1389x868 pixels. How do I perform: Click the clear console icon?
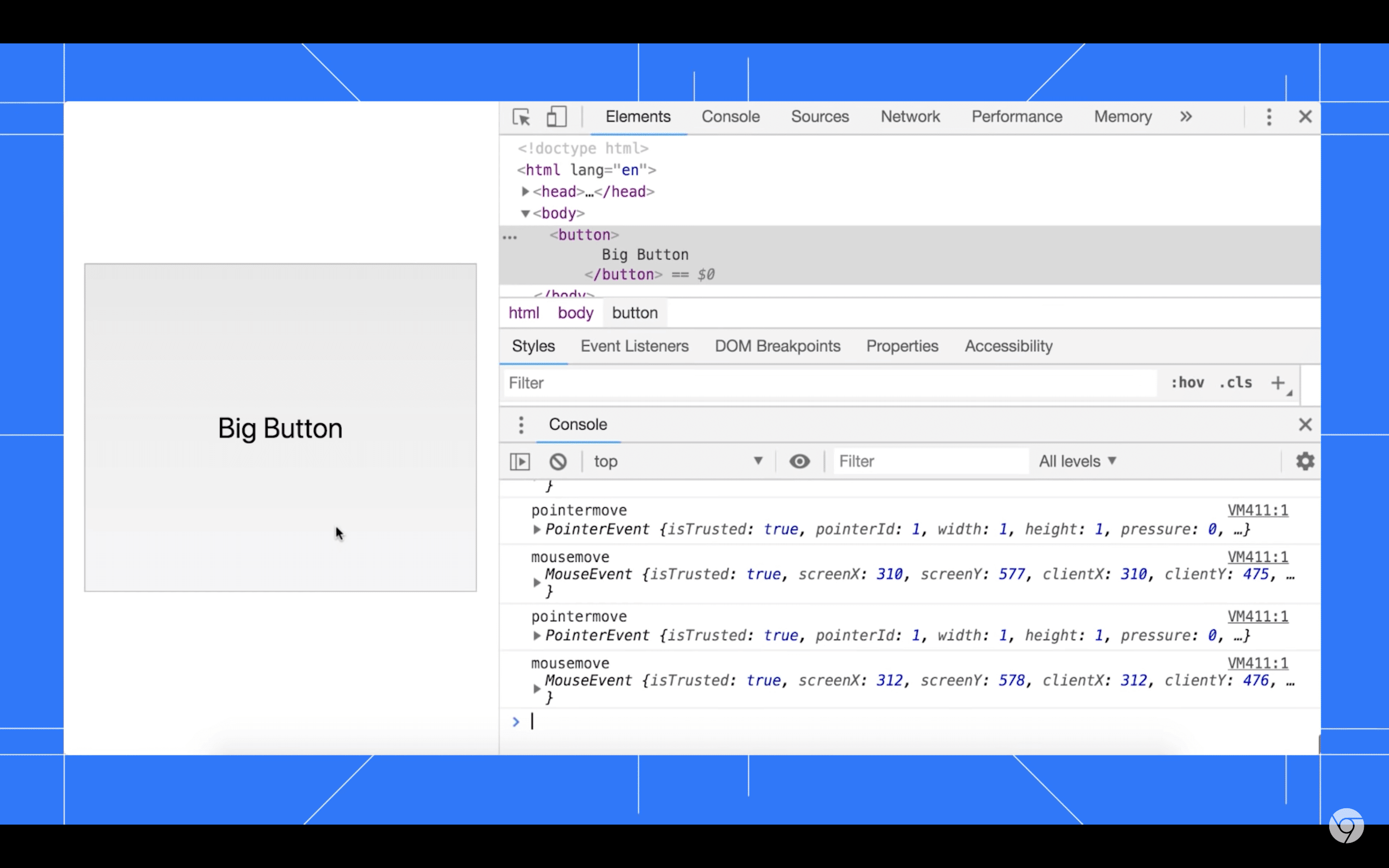click(557, 460)
